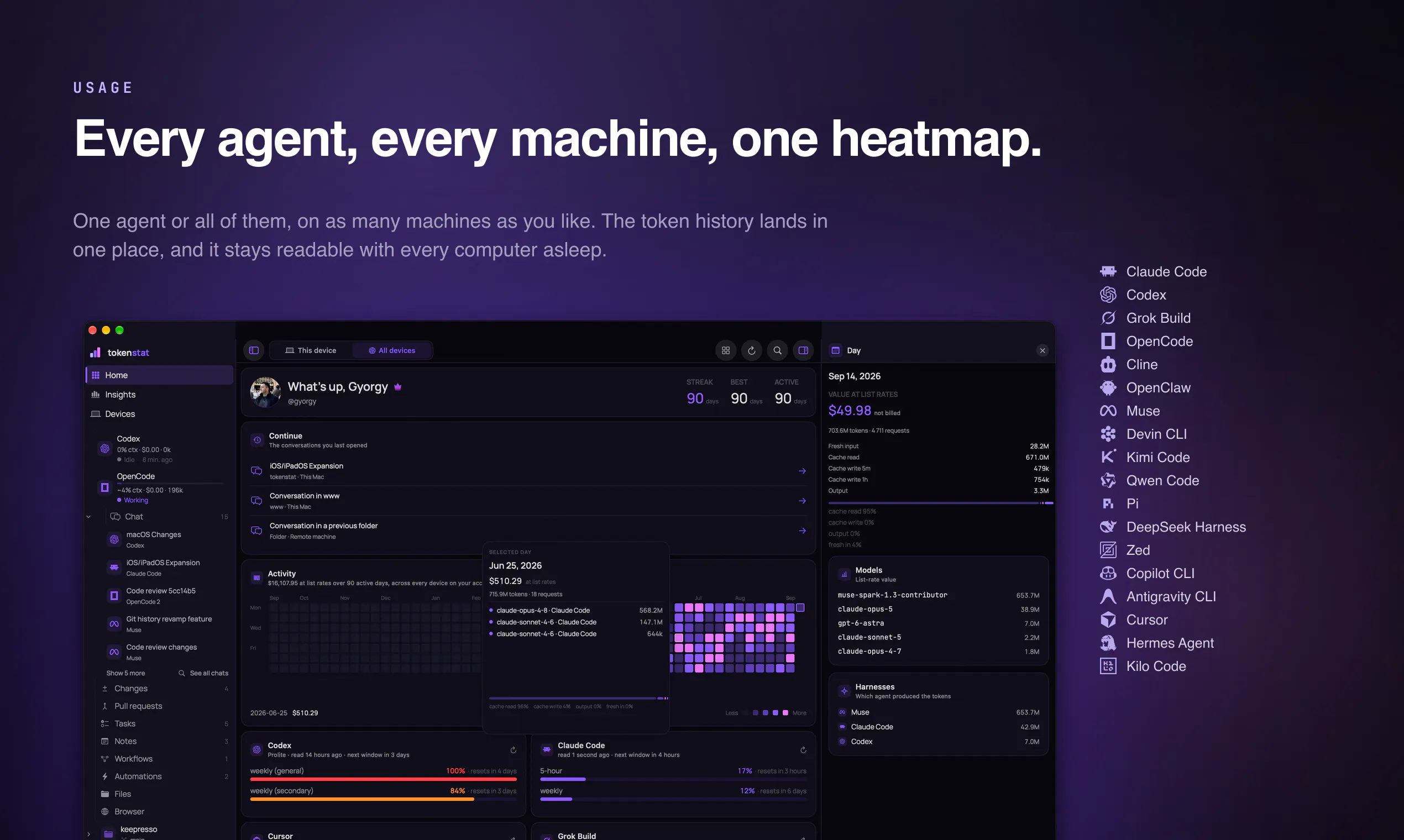Viewport: 1404px width, 840px height.
Task: Click Show 5 more chats
Action: pyautogui.click(x=125, y=673)
